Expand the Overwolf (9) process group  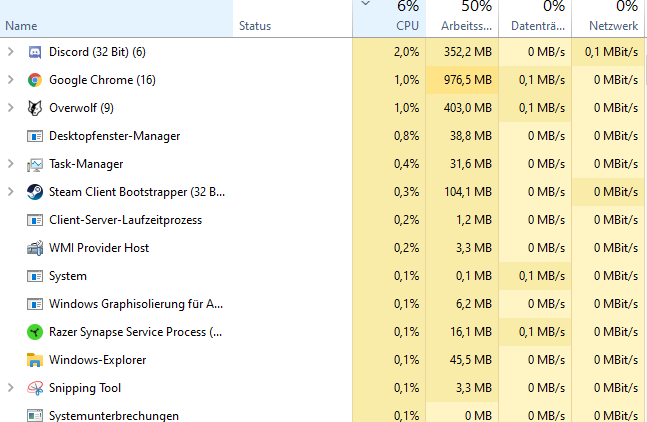11,108
